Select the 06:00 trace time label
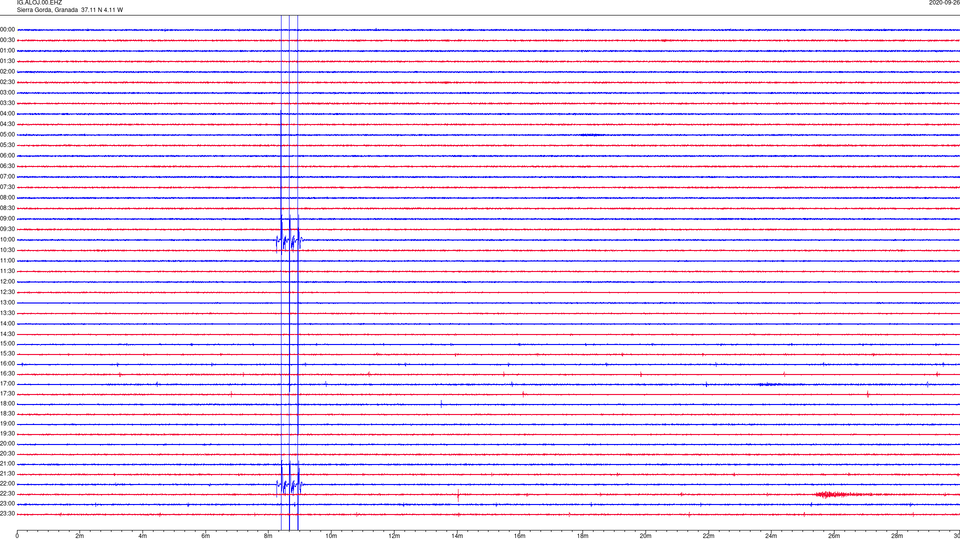This screenshot has width=960, height=540. tap(8, 156)
